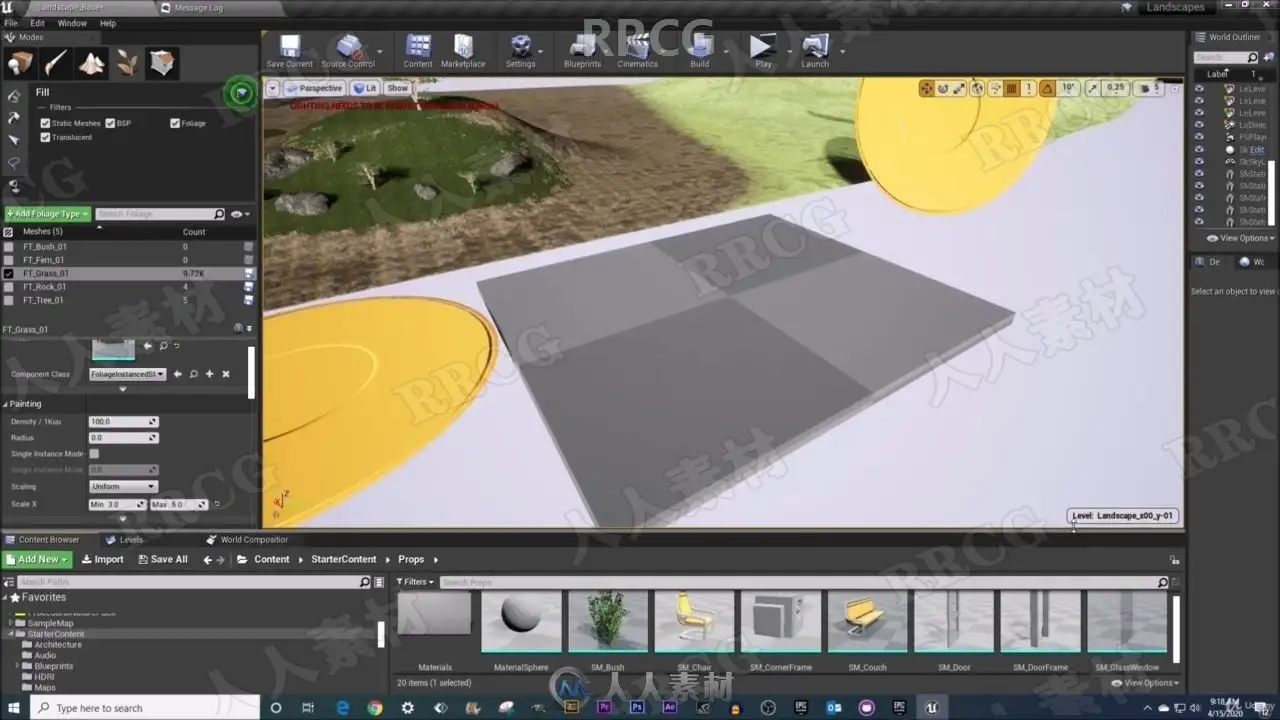
Task: Uncheck FT_Grass_01 foliage checkbox
Action: (x=9, y=273)
